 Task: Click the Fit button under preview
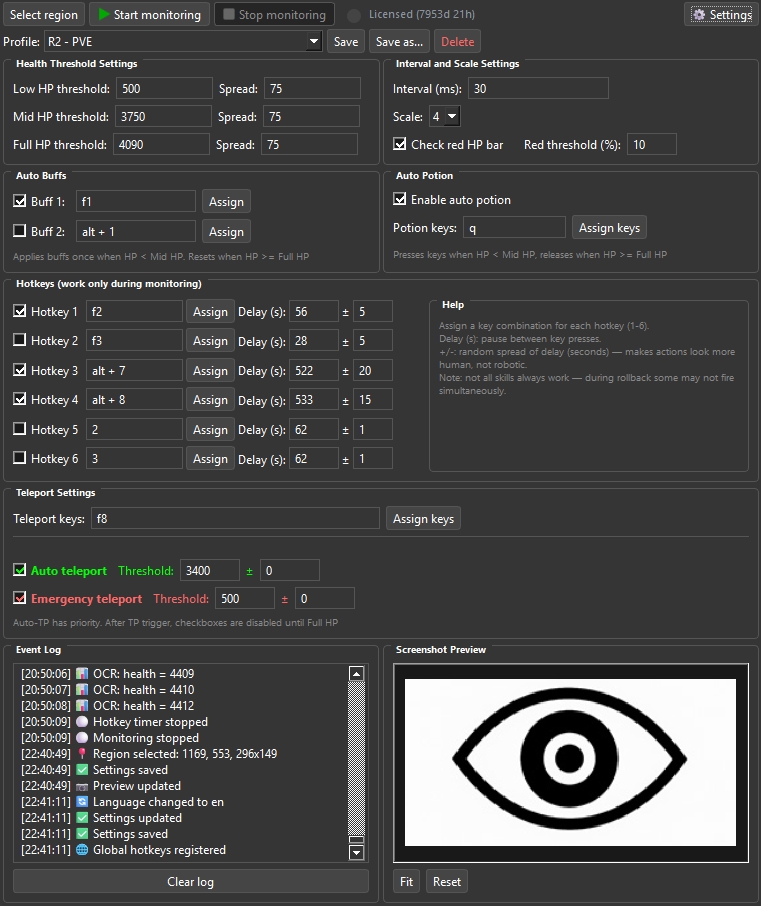pyautogui.click(x=407, y=882)
